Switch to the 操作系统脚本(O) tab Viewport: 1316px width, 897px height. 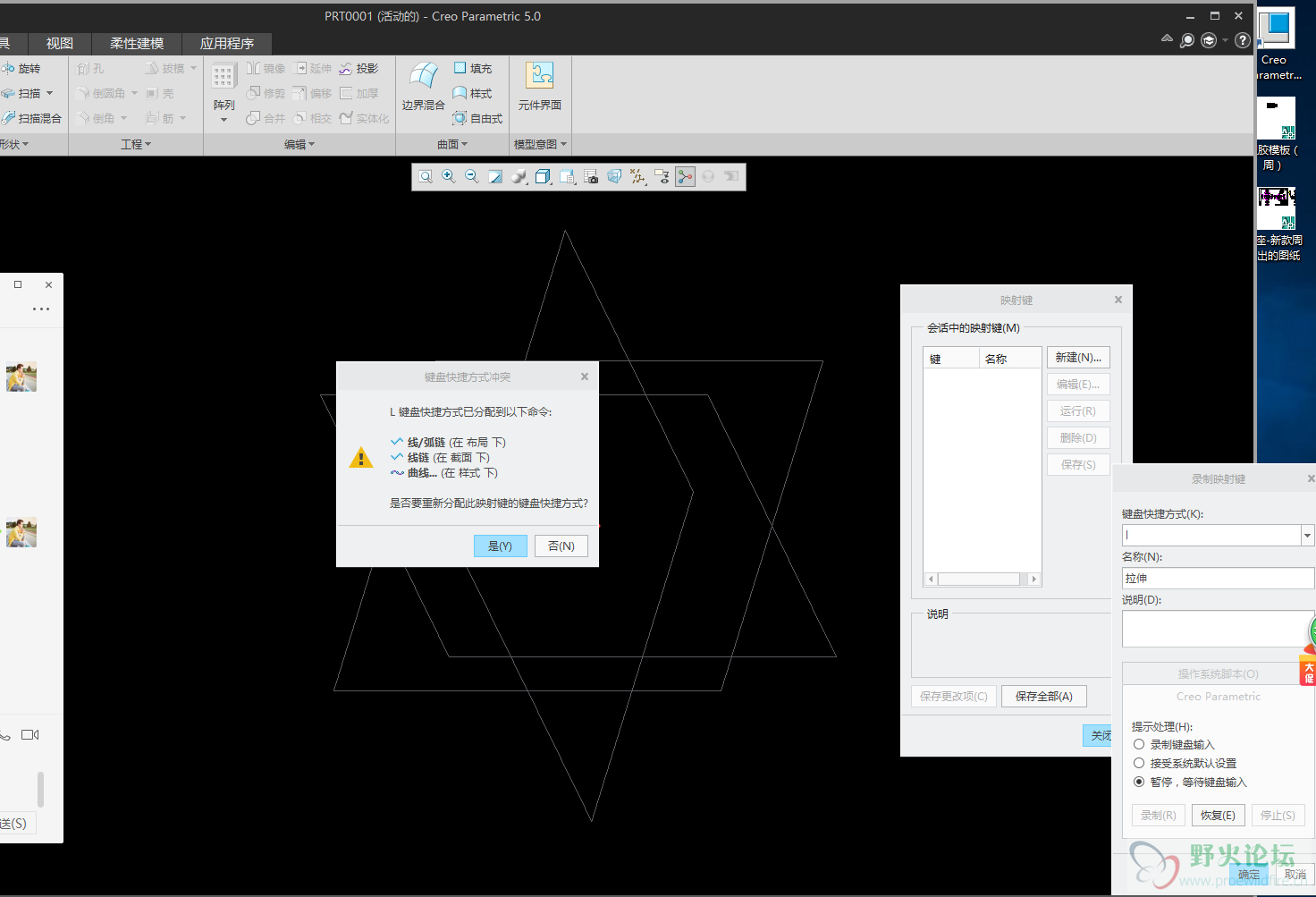pyautogui.click(x=1218, y=673)
